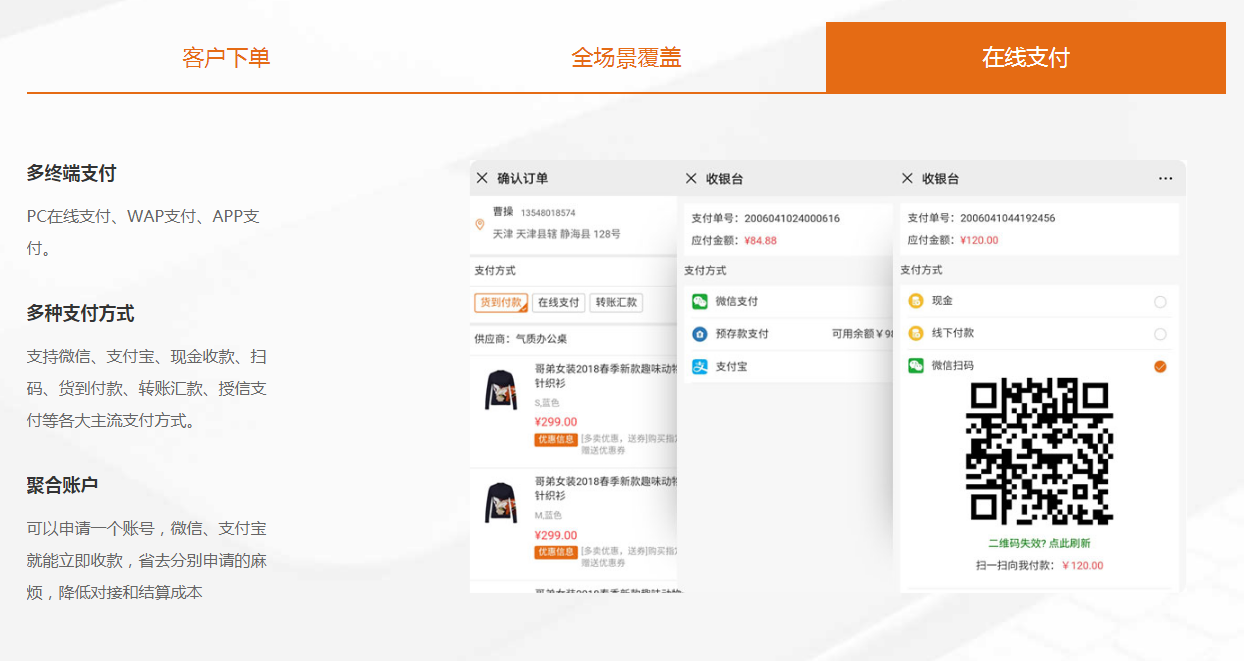Choose the 转账汇款 payment button

click(615, 302)
